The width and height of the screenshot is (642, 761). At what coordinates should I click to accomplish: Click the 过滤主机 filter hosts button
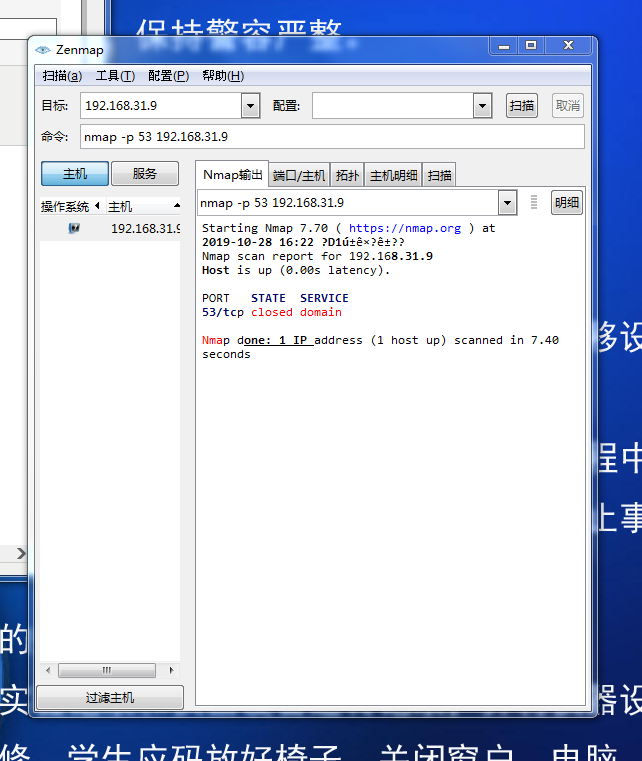point(110,697)
